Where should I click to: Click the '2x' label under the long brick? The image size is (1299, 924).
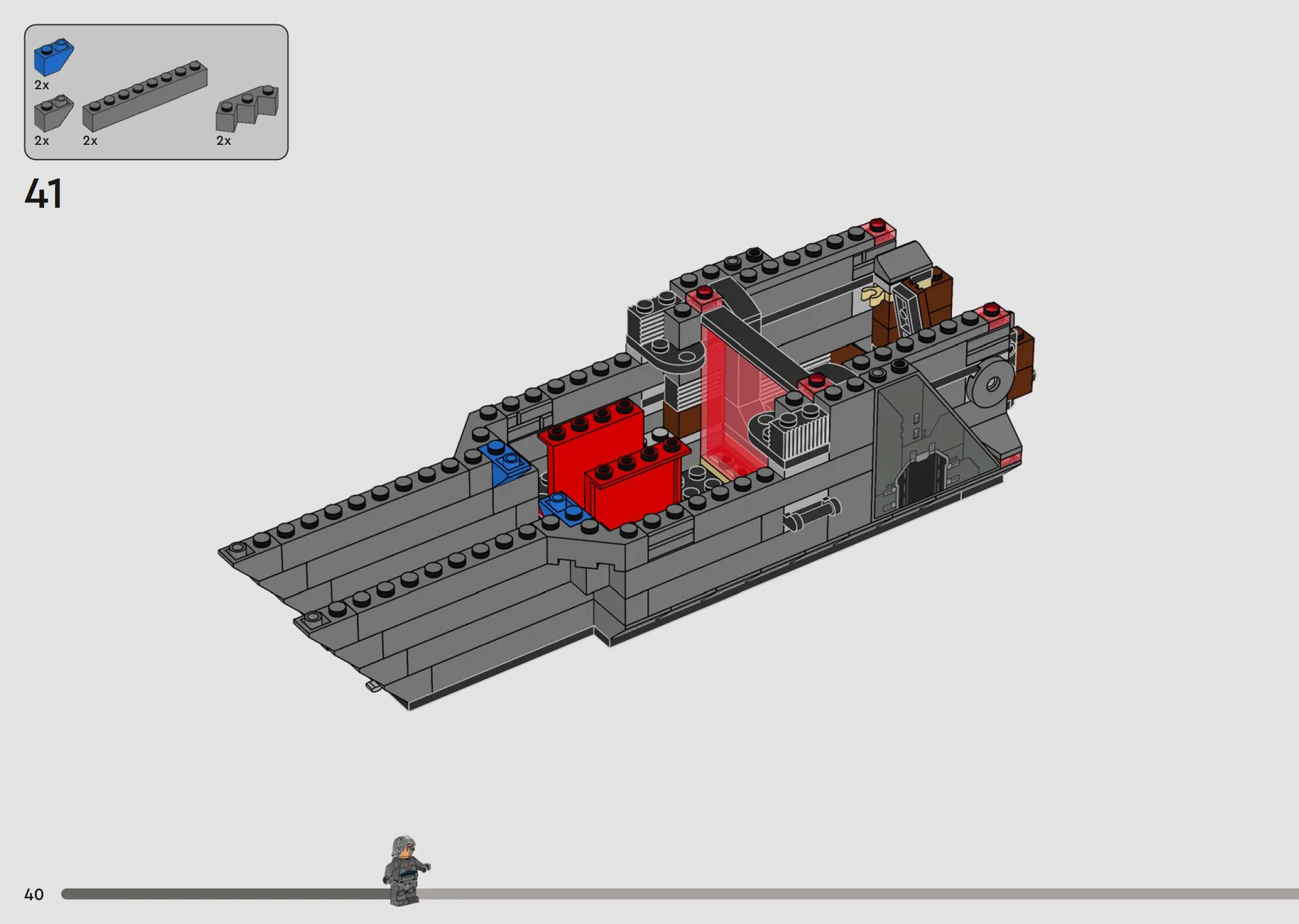click(x=90, y=141)
